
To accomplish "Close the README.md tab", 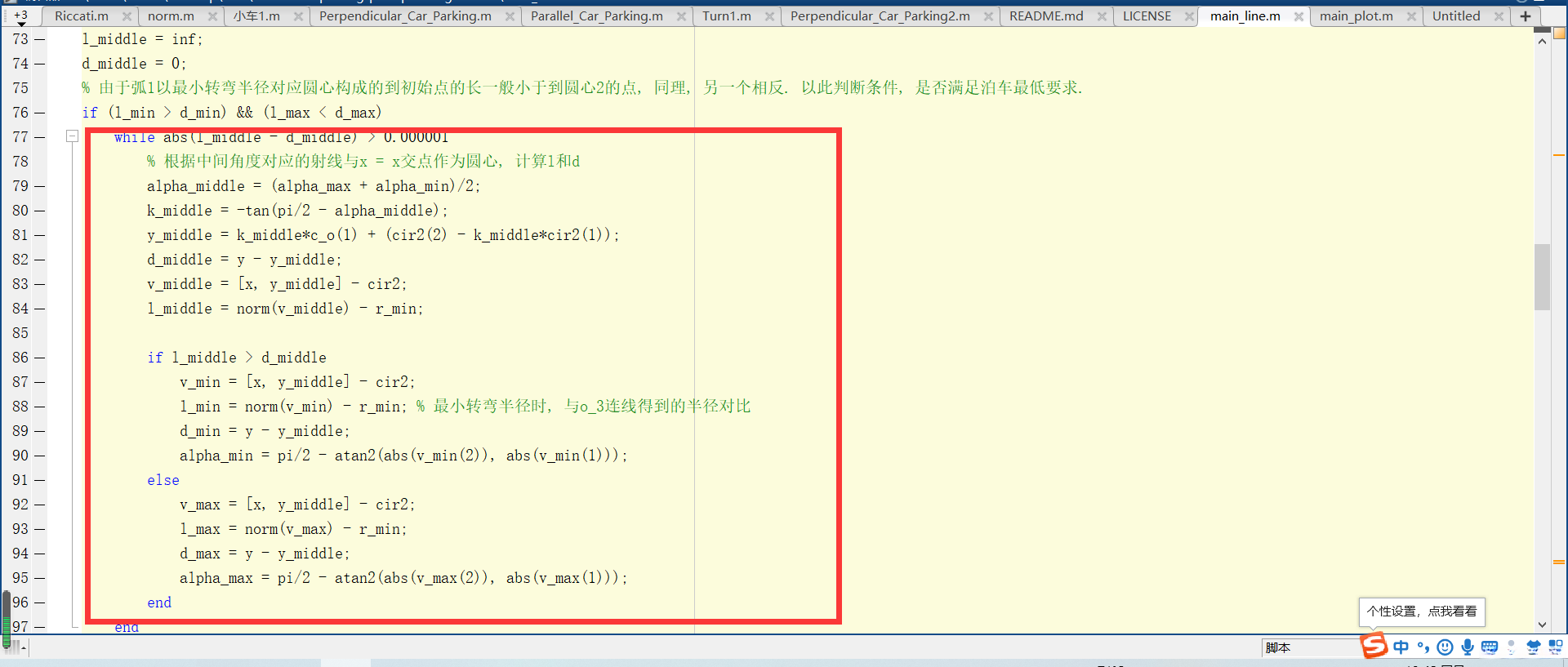I will [x=1102, y=16].
